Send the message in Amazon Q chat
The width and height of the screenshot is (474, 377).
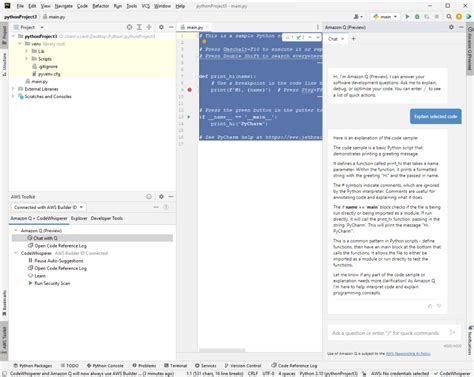(452, 332)
